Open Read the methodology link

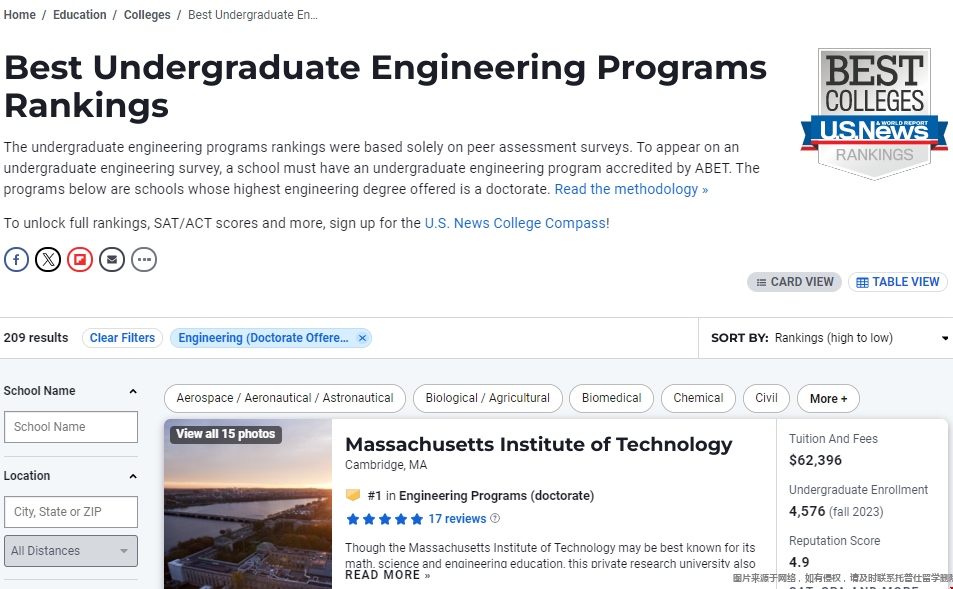tap(631, 189)
